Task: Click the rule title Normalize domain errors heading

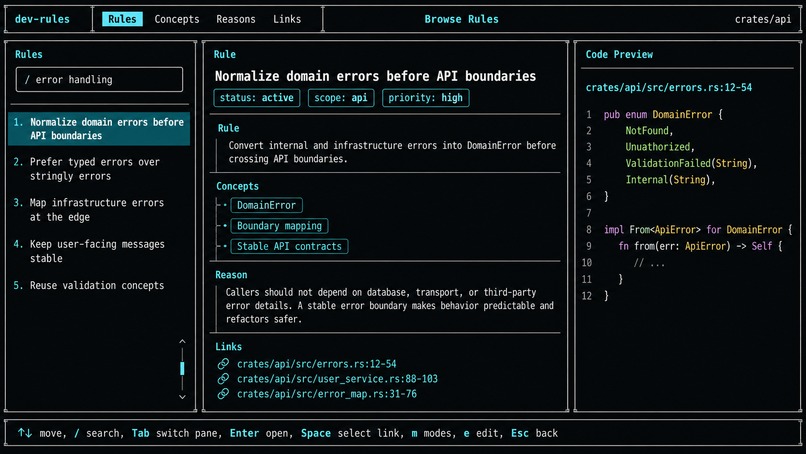Action: pyautogui.click(x=375, y=76)
